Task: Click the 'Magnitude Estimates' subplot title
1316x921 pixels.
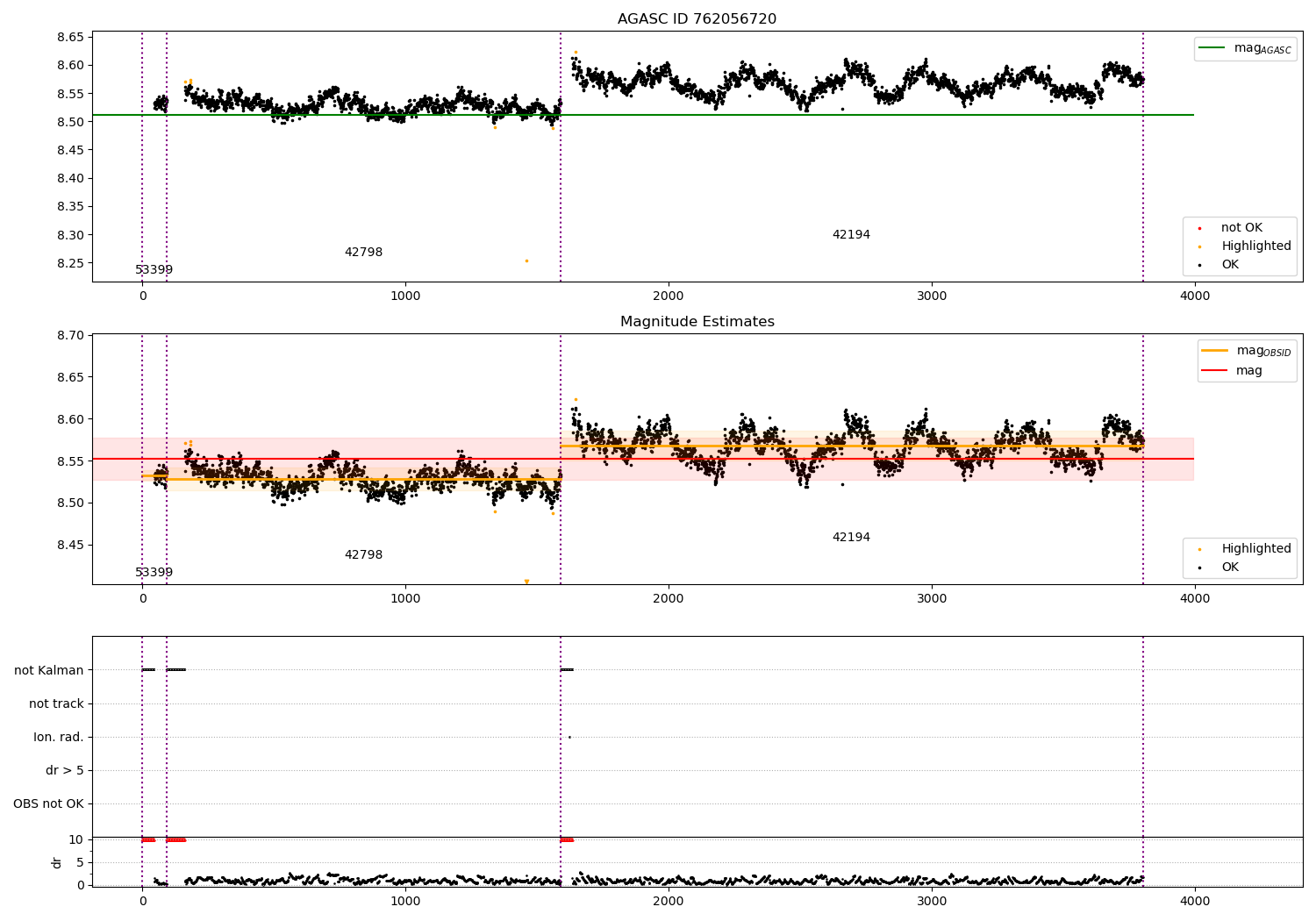Action: (697, 322)
